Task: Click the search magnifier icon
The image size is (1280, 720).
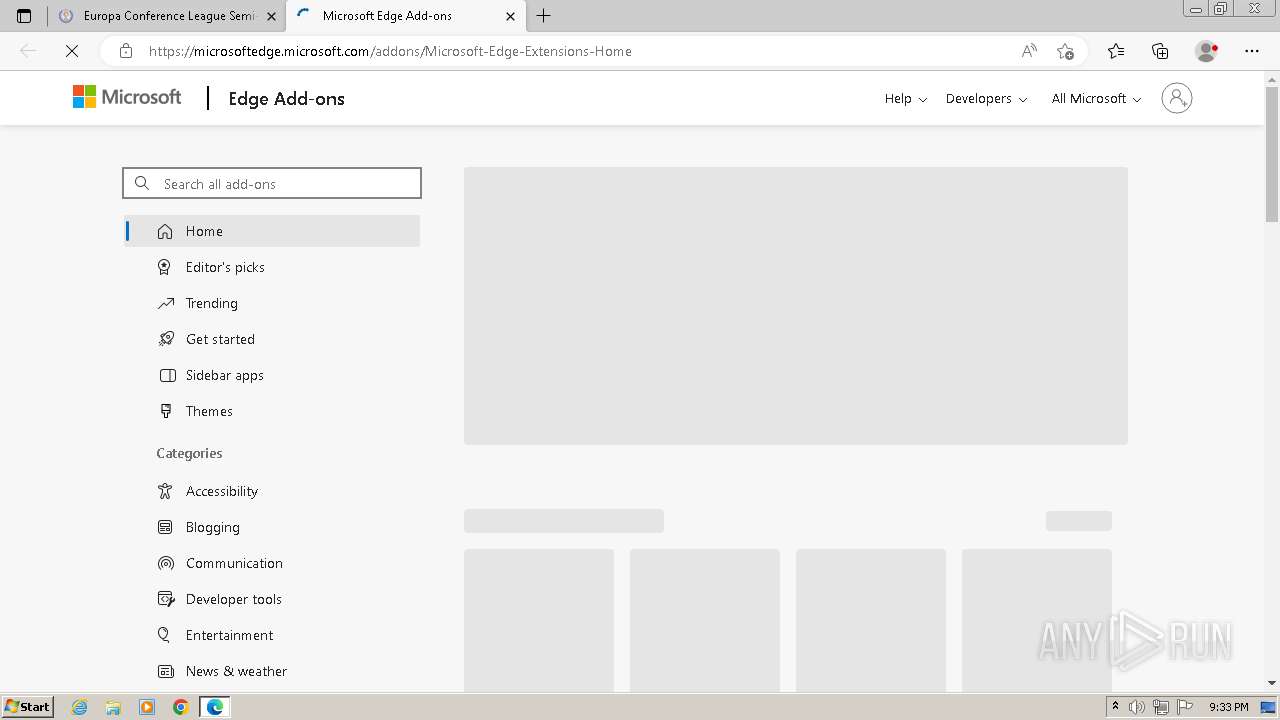Action: (142, 183)
